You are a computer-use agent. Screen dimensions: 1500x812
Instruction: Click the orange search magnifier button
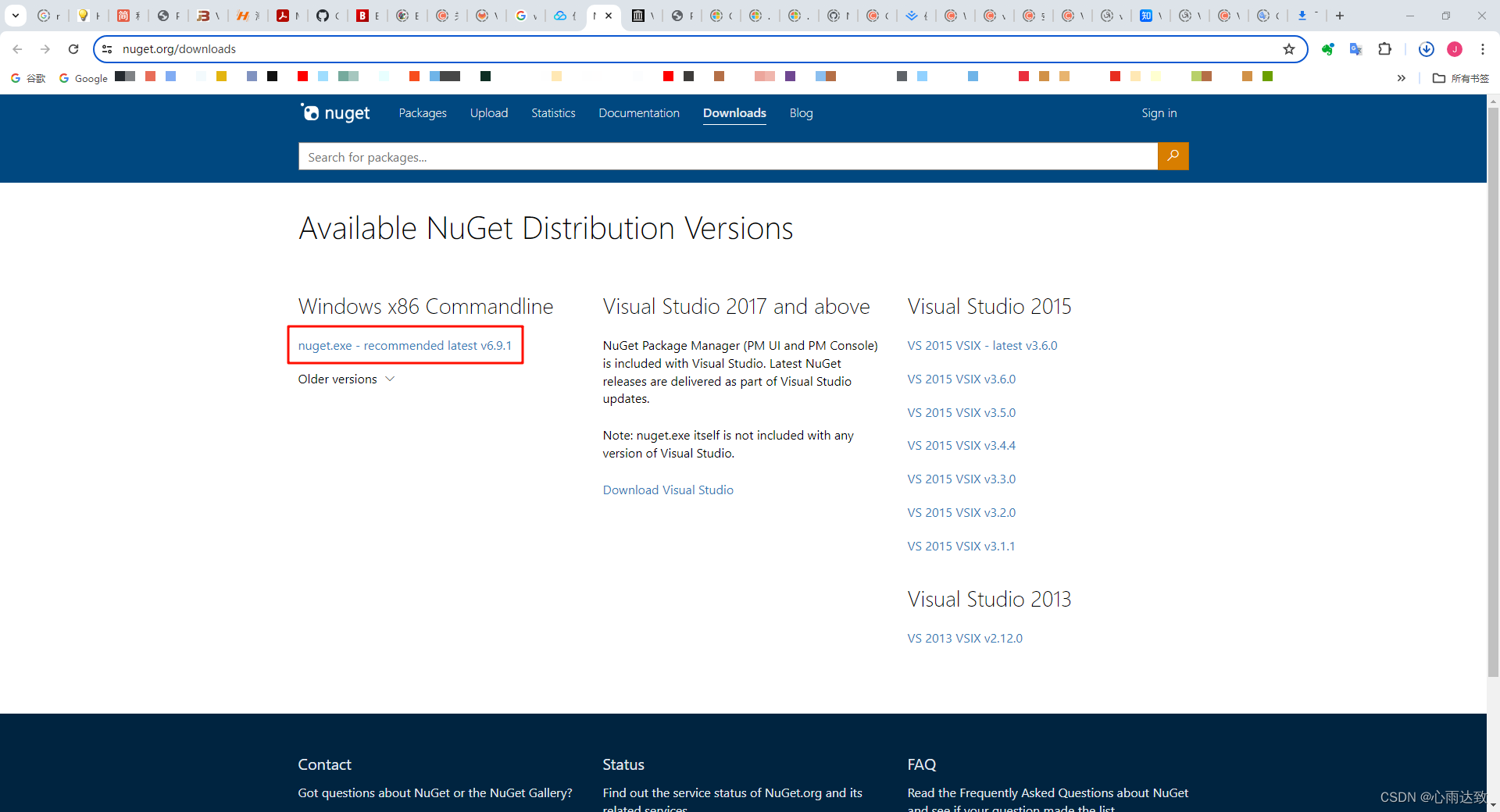coord(1173,156)
